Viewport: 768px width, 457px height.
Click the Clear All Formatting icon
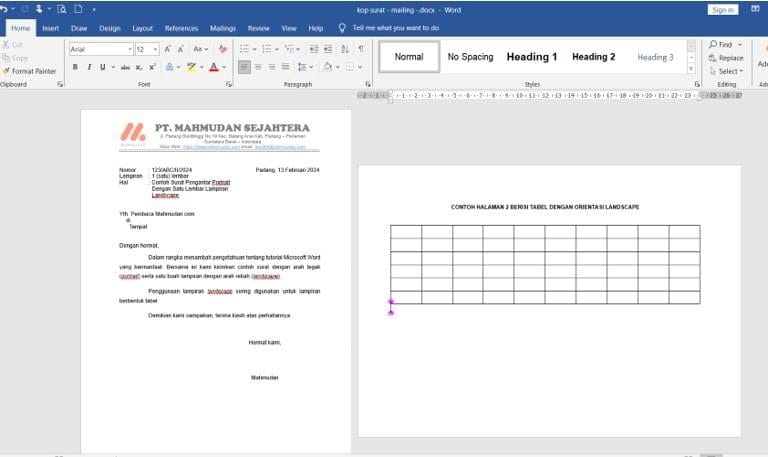(222, 48)
